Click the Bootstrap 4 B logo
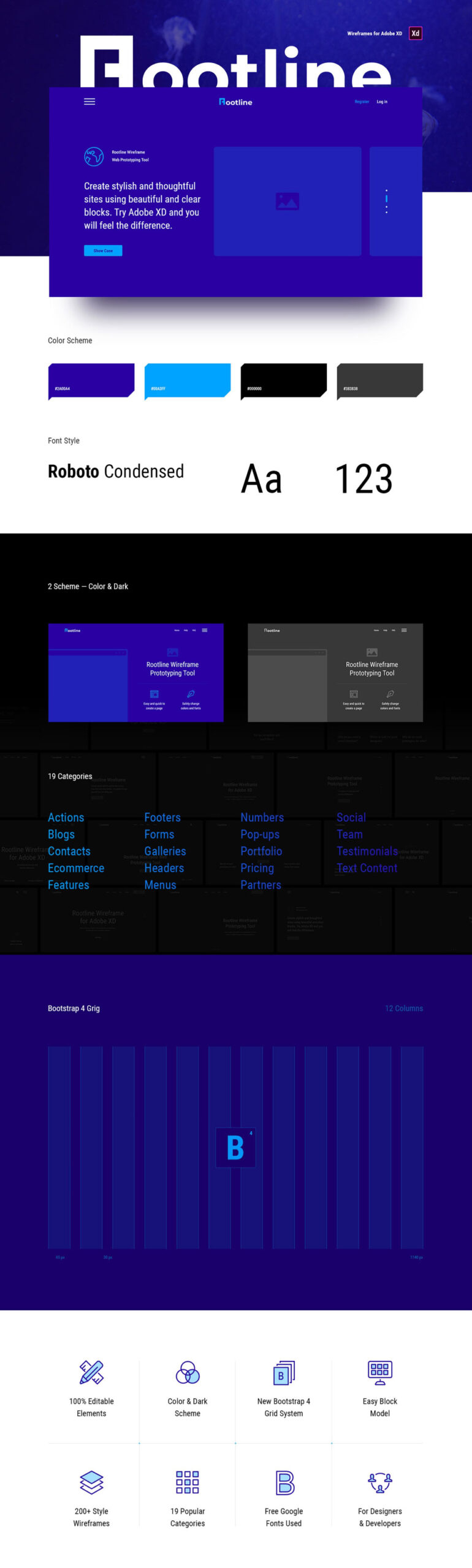This screenshot has width=472, height=1568. (235, 1147)
